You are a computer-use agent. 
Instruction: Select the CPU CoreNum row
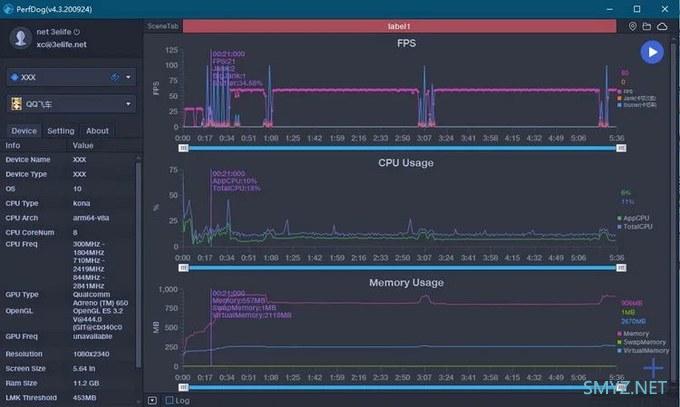pyautogui.click(x=69, y=232)
